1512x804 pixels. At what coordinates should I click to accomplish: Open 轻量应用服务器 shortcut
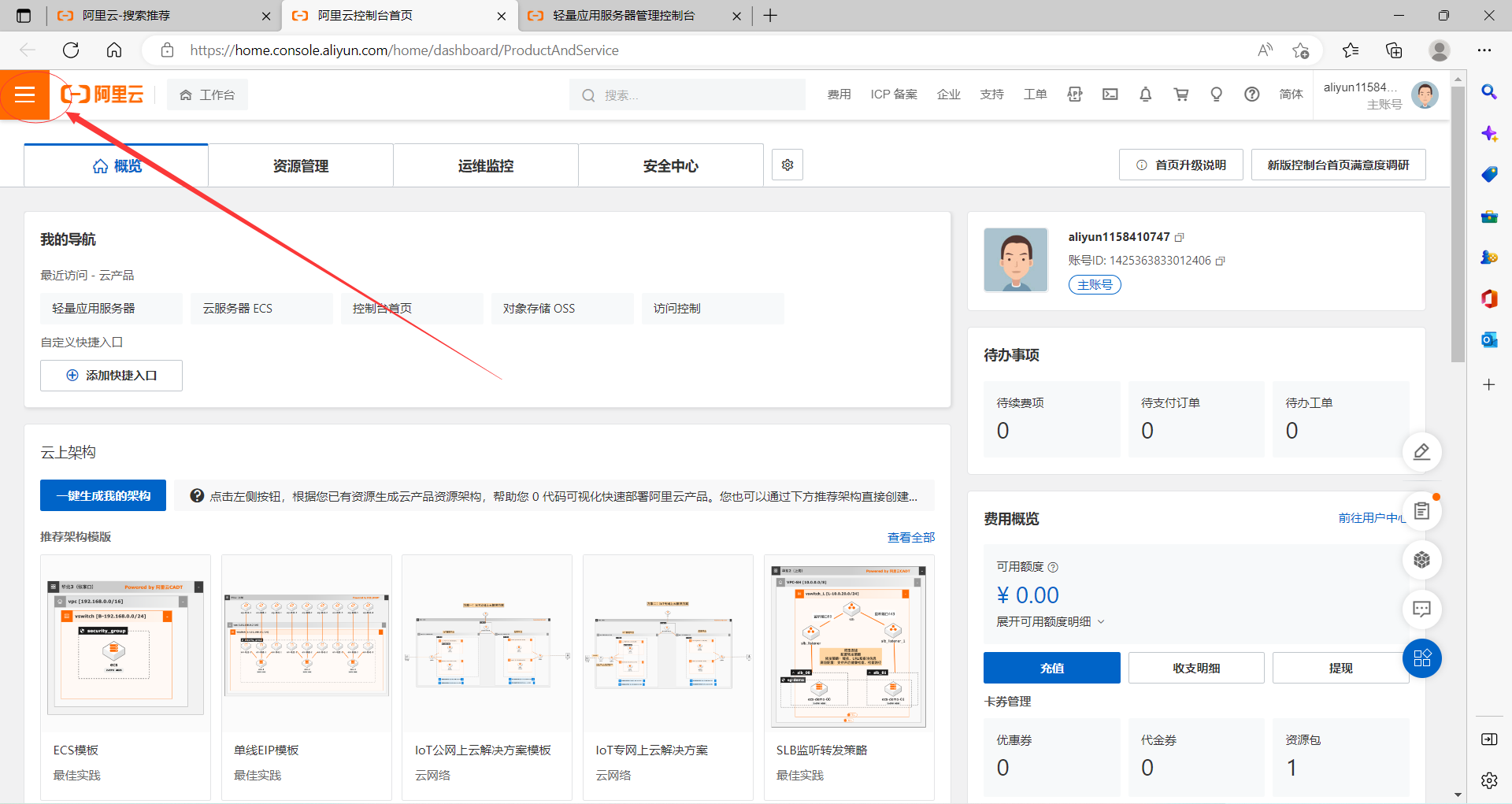coord(111,309)
